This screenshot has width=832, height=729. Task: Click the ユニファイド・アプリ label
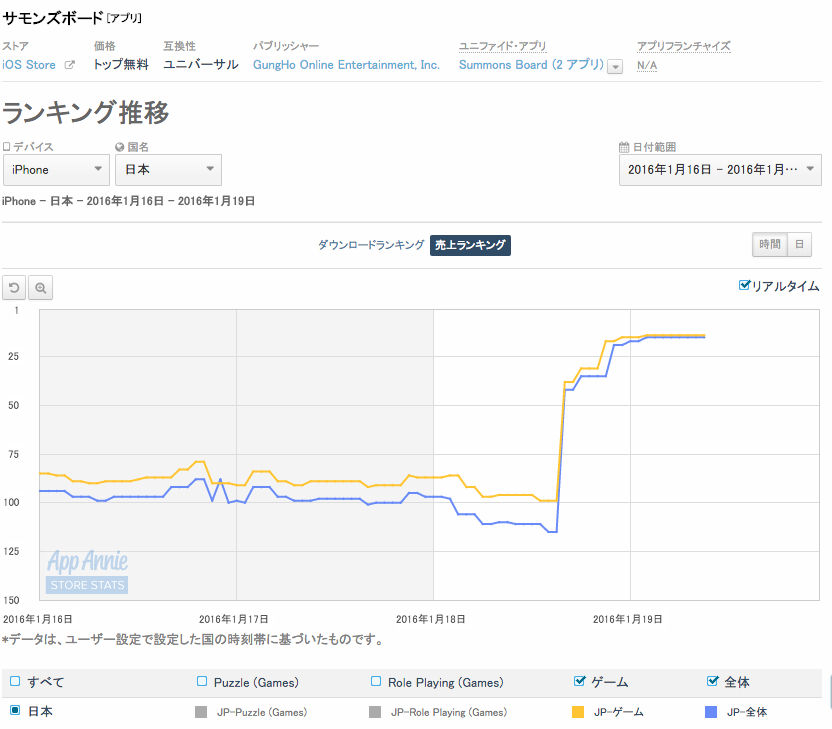[x=502, y=46]
